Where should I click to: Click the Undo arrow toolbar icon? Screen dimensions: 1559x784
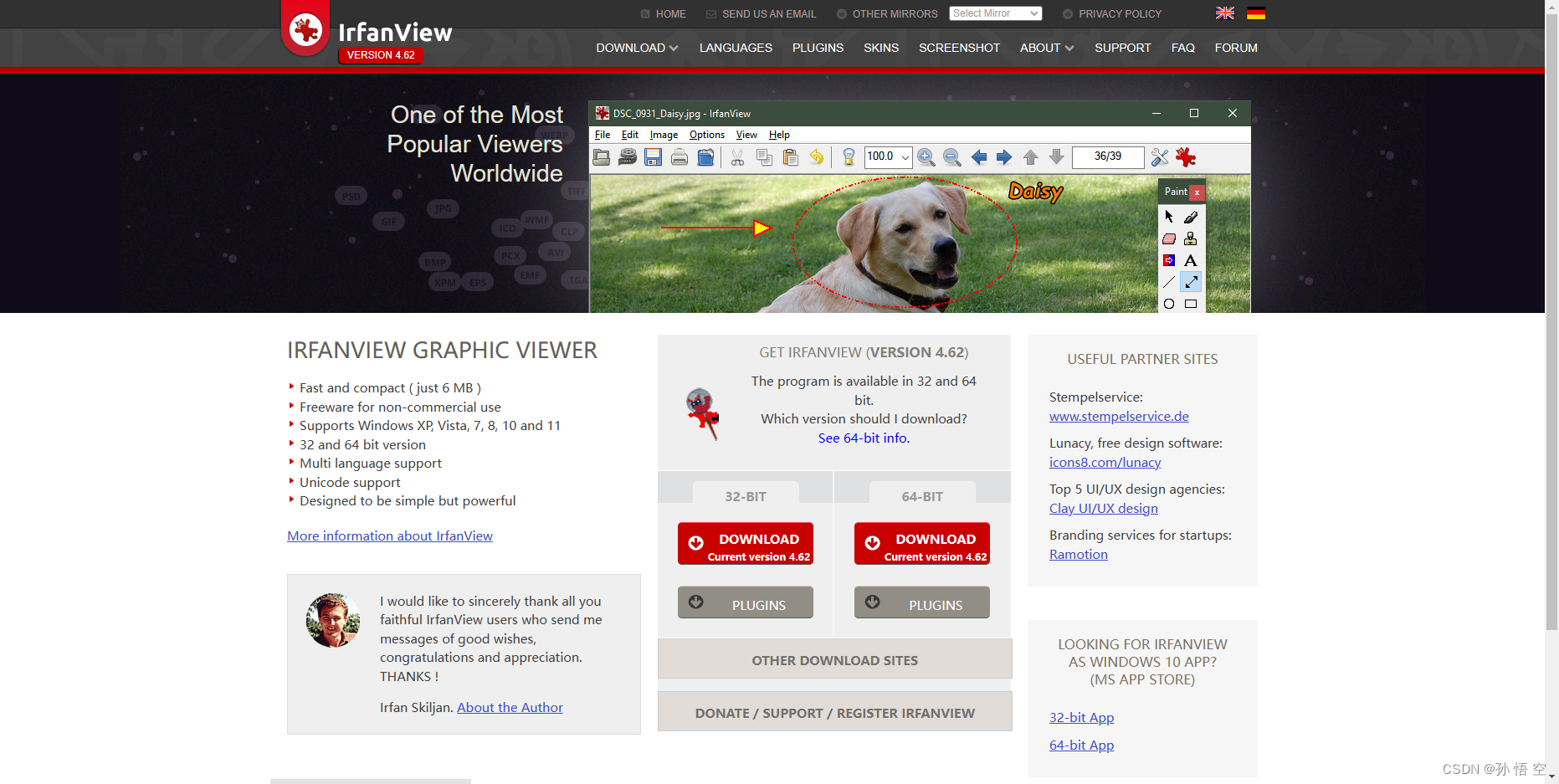click(x=816, y=157)
